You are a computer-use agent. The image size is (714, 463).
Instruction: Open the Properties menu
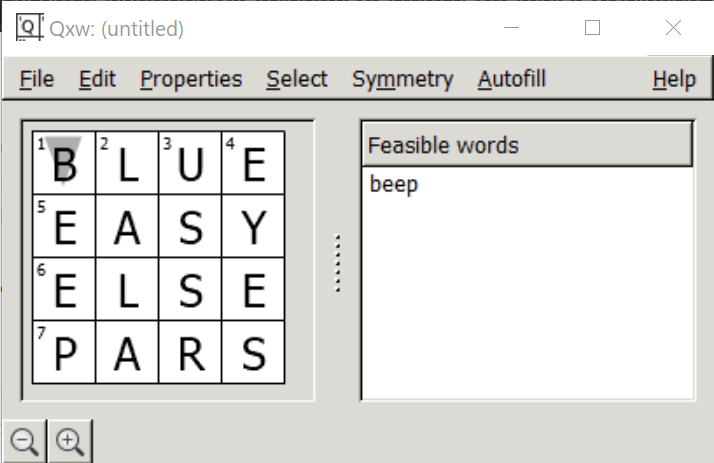click(x=191, y=79)
